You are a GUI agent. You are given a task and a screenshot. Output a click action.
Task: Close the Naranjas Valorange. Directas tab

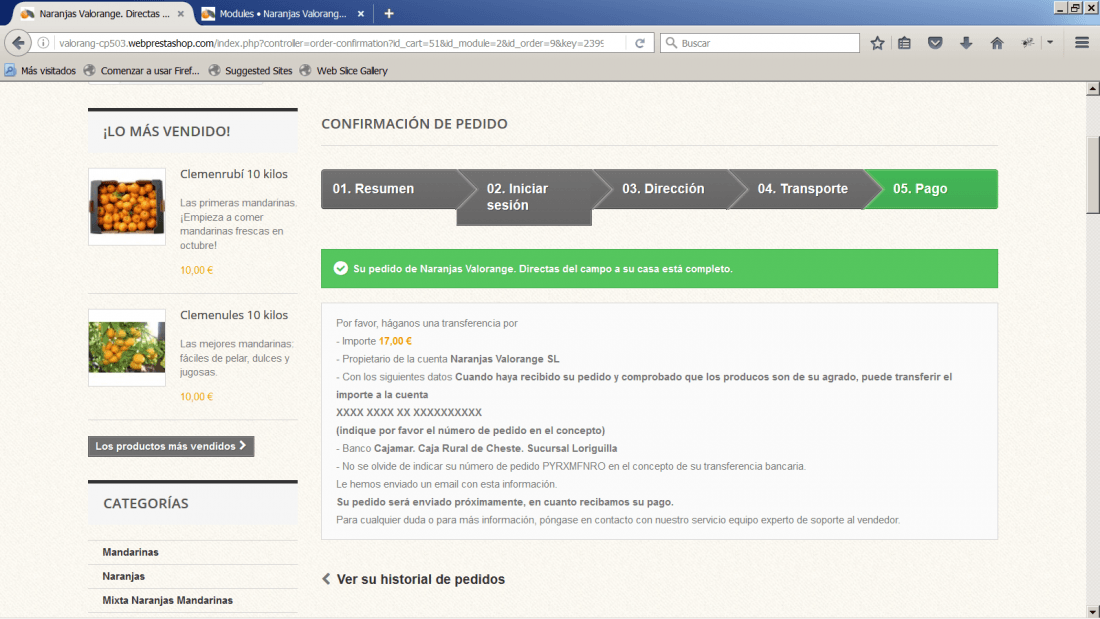pyautogui.click(x=181, y=13)
